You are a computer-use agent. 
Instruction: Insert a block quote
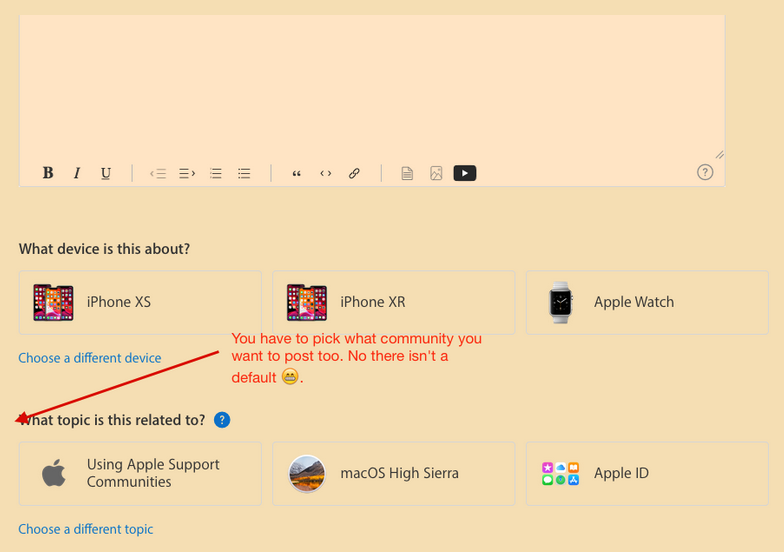(x=296, y=174)
